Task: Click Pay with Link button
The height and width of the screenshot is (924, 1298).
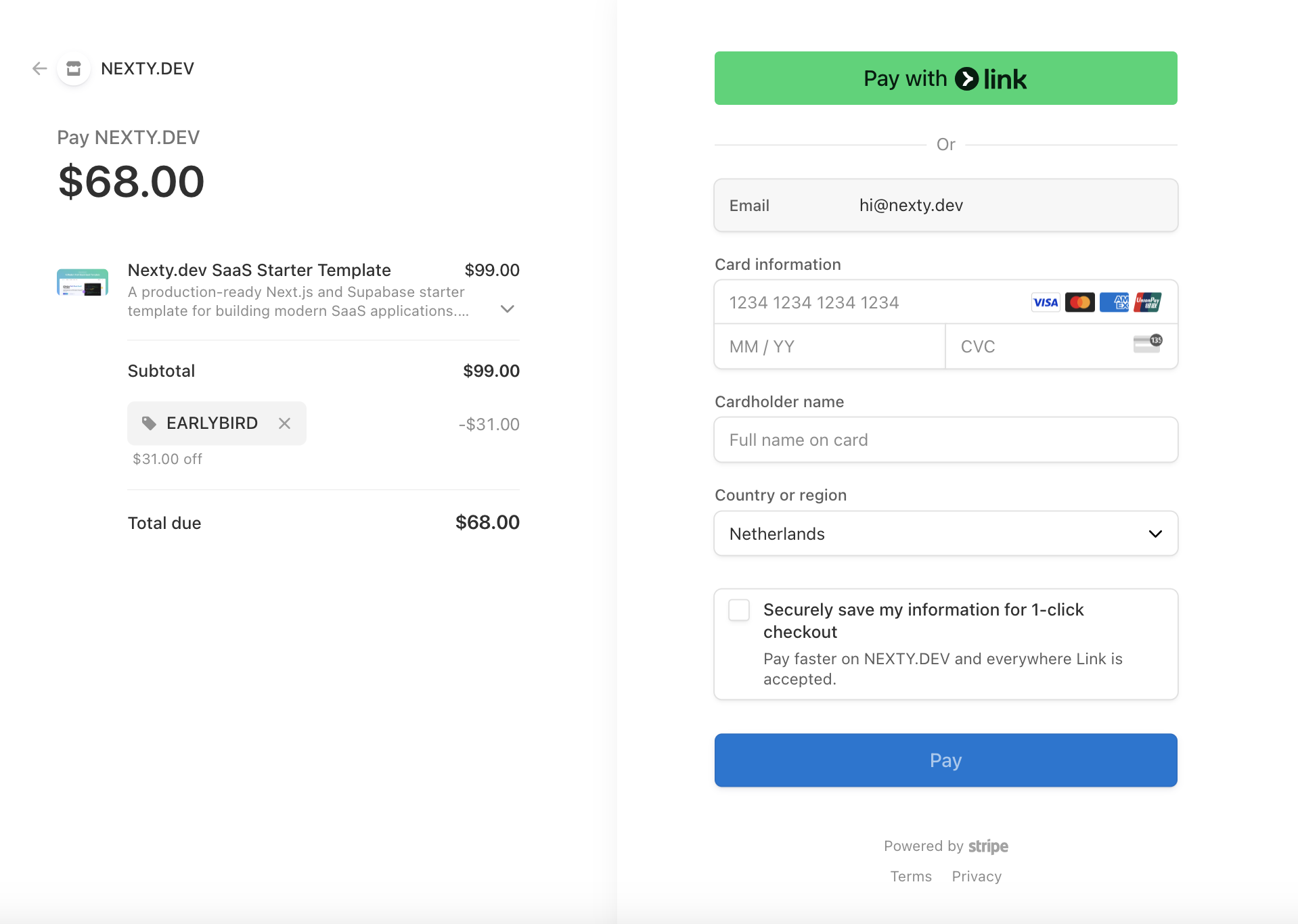Action: 945,78
